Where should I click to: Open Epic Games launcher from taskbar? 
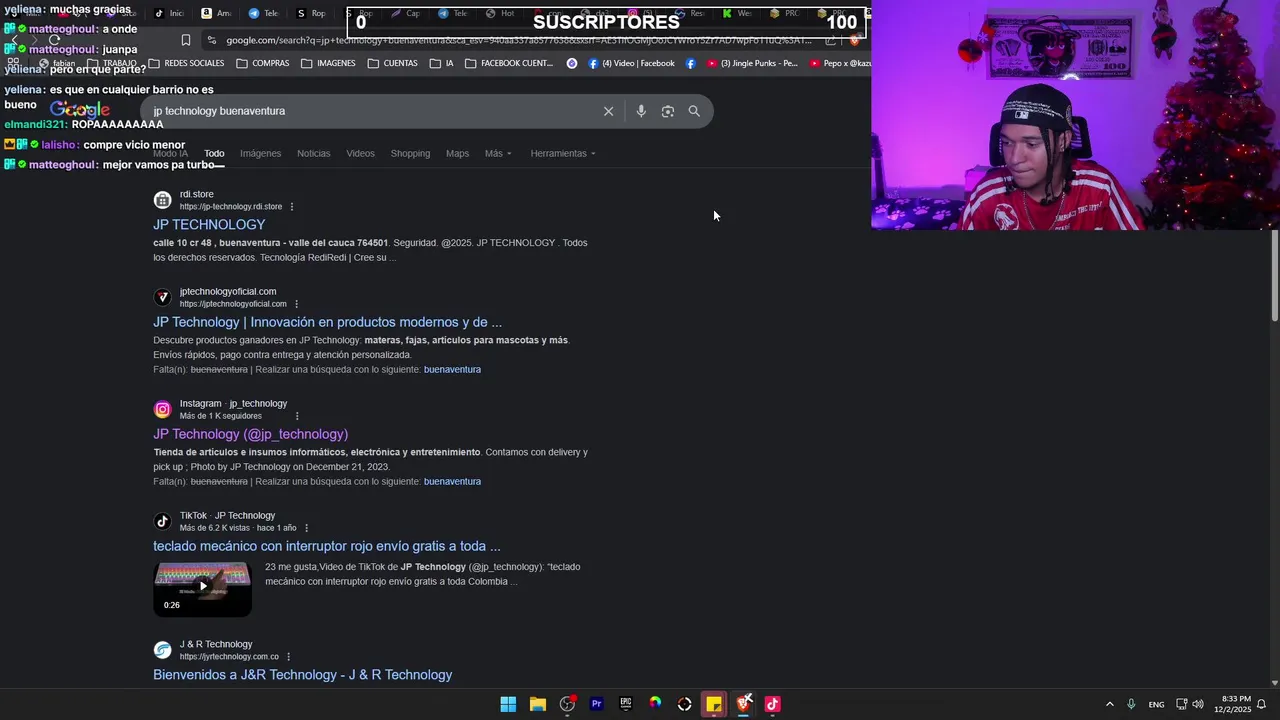coord(625,704)
